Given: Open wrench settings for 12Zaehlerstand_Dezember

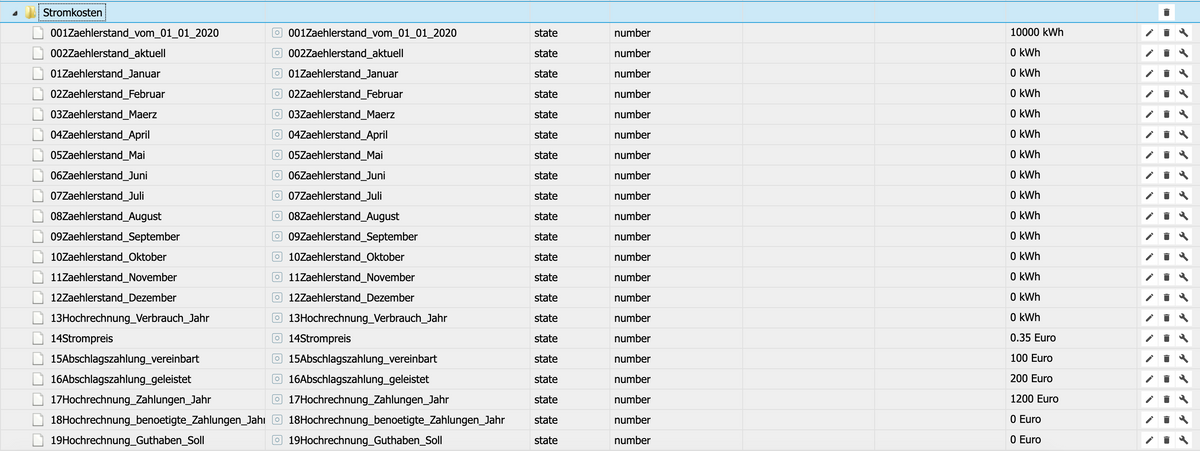Looking at the screenshot, I should (x=1183, y=297).
